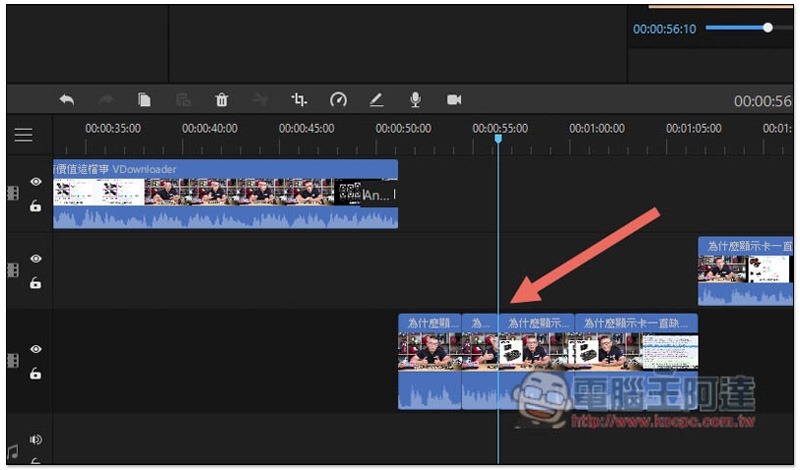Screen dimensions: 800x470
Task: Click the camera record icon
Action: pos(454,100)
